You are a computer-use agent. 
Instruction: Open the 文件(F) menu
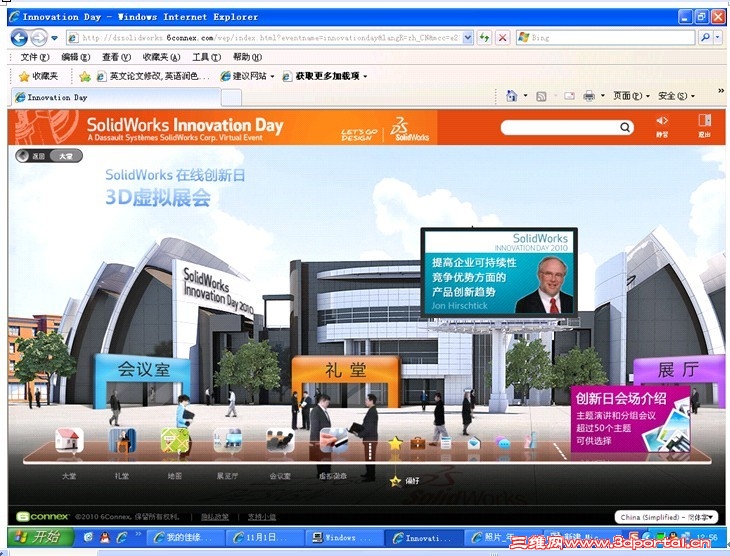point(34,57)
